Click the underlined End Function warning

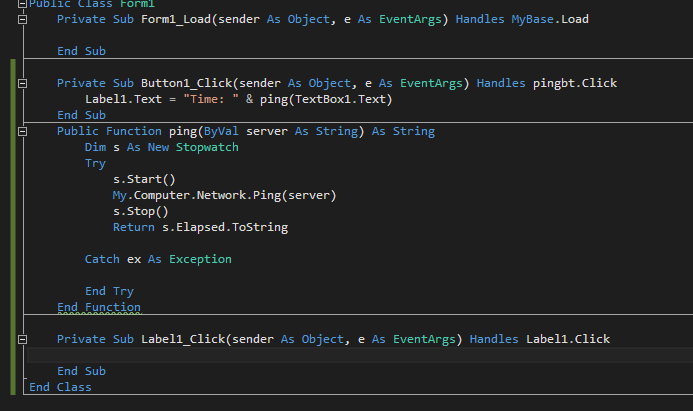click(x=99, y=307)
